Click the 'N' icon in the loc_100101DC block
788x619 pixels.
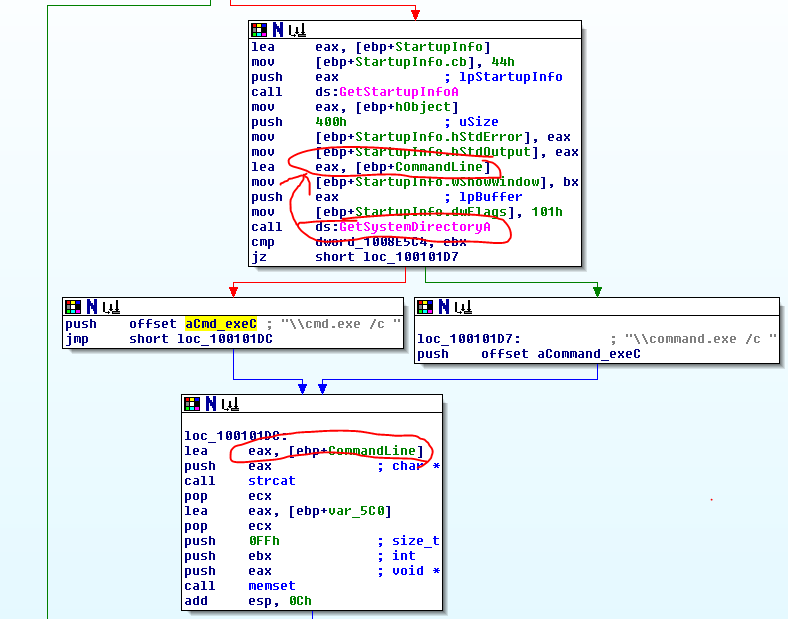[x=210, y=404]
